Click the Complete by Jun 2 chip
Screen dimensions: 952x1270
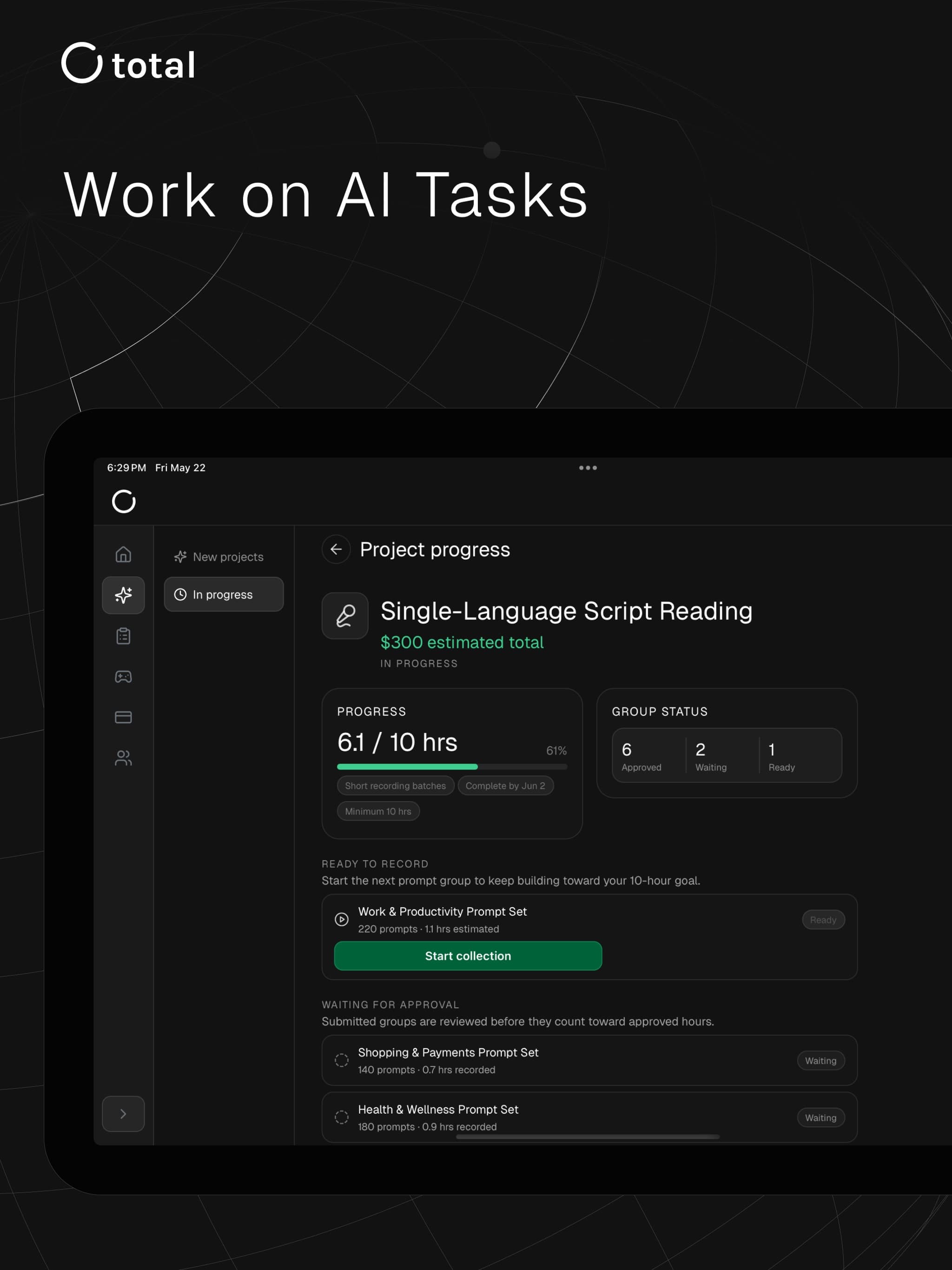click(x=505, y=785)
